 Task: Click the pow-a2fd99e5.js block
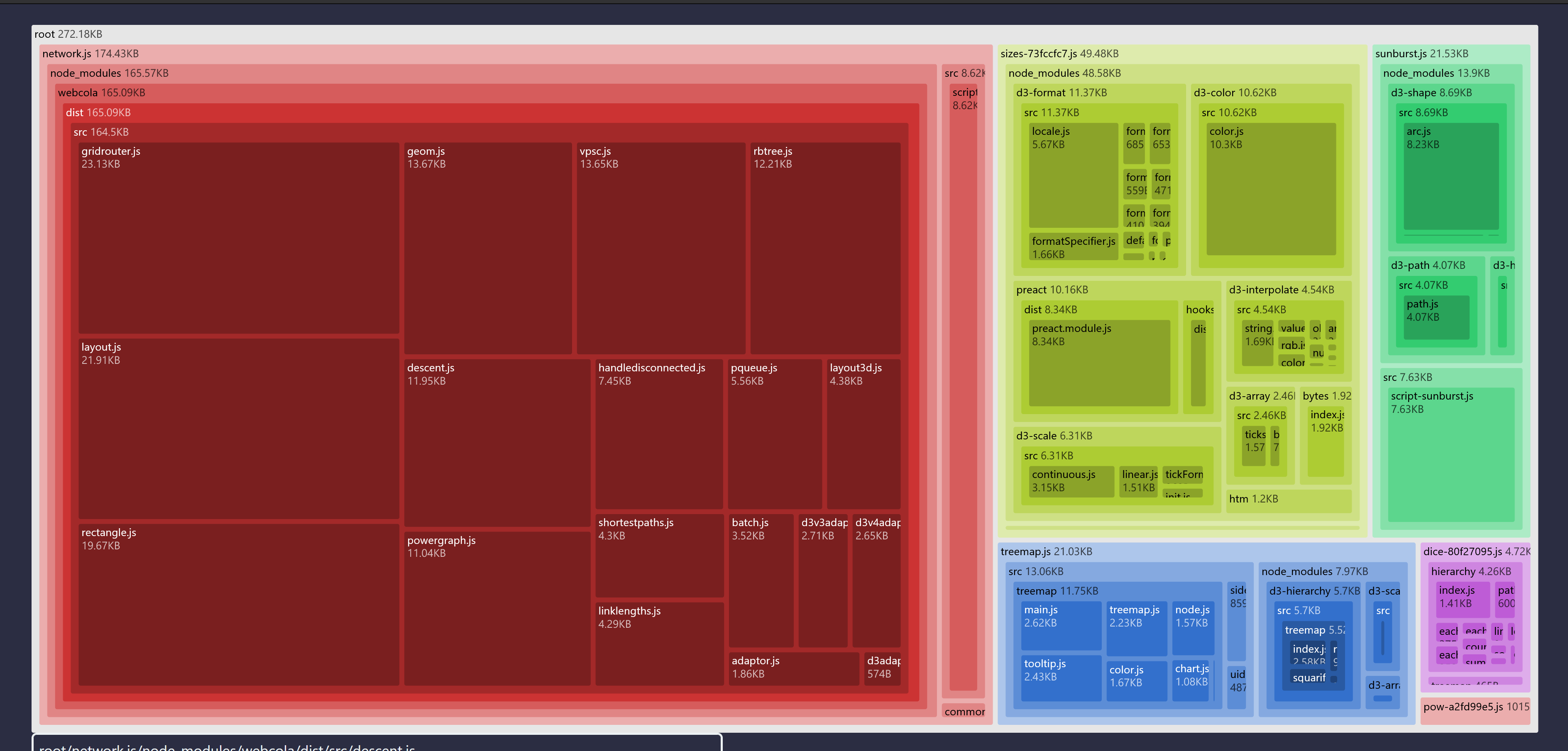coord(1475,711)
